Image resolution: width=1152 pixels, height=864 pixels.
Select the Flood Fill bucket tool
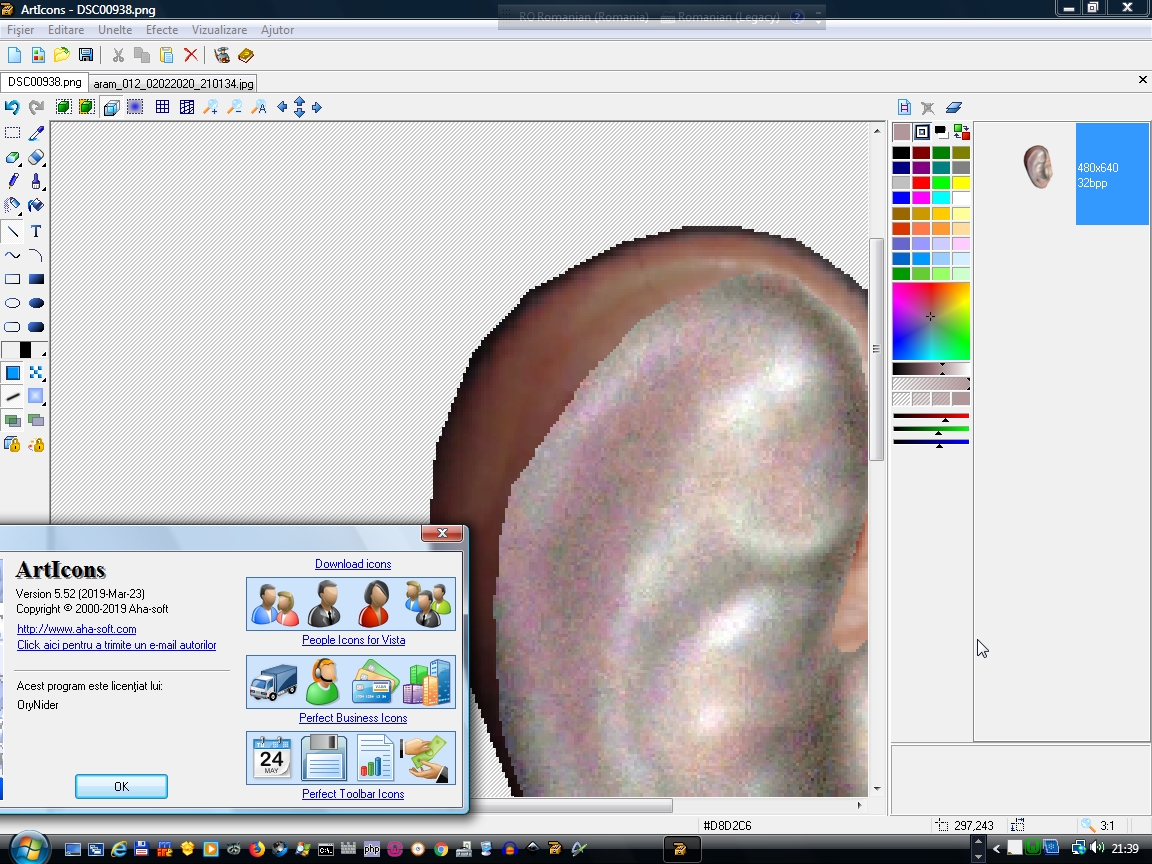tap(36, 206)
